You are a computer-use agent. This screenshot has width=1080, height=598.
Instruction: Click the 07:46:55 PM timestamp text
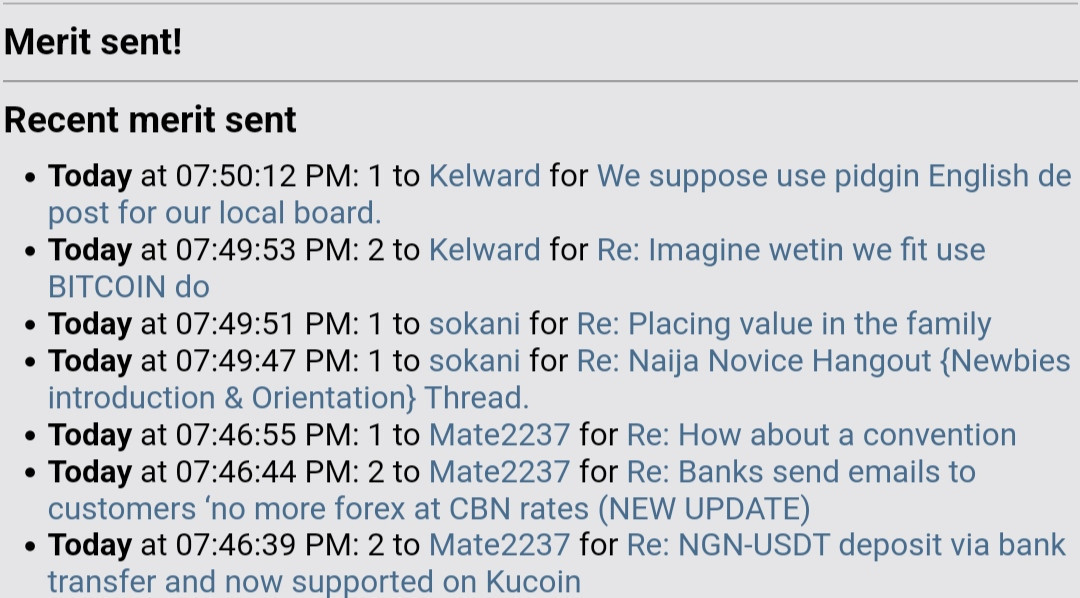coord(262,435)
